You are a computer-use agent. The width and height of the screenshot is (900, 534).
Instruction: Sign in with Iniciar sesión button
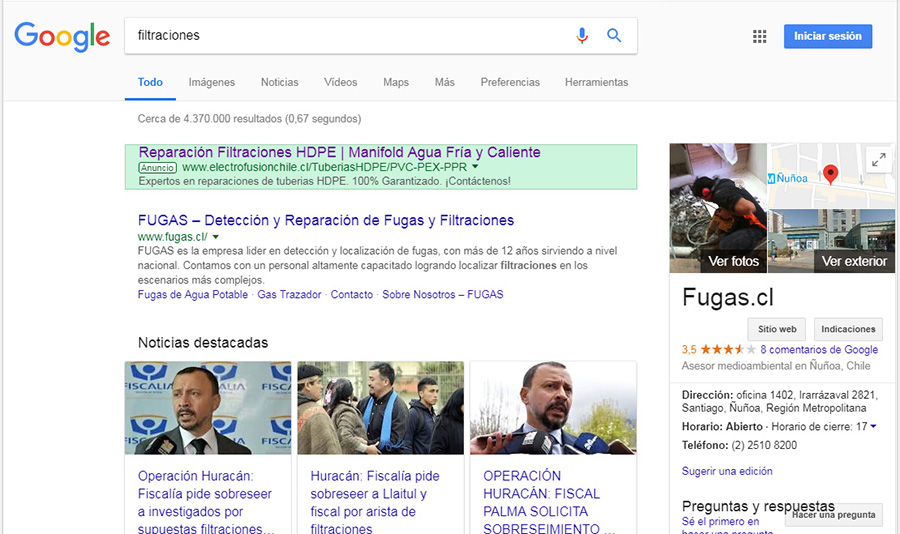(x=828, y=36)
